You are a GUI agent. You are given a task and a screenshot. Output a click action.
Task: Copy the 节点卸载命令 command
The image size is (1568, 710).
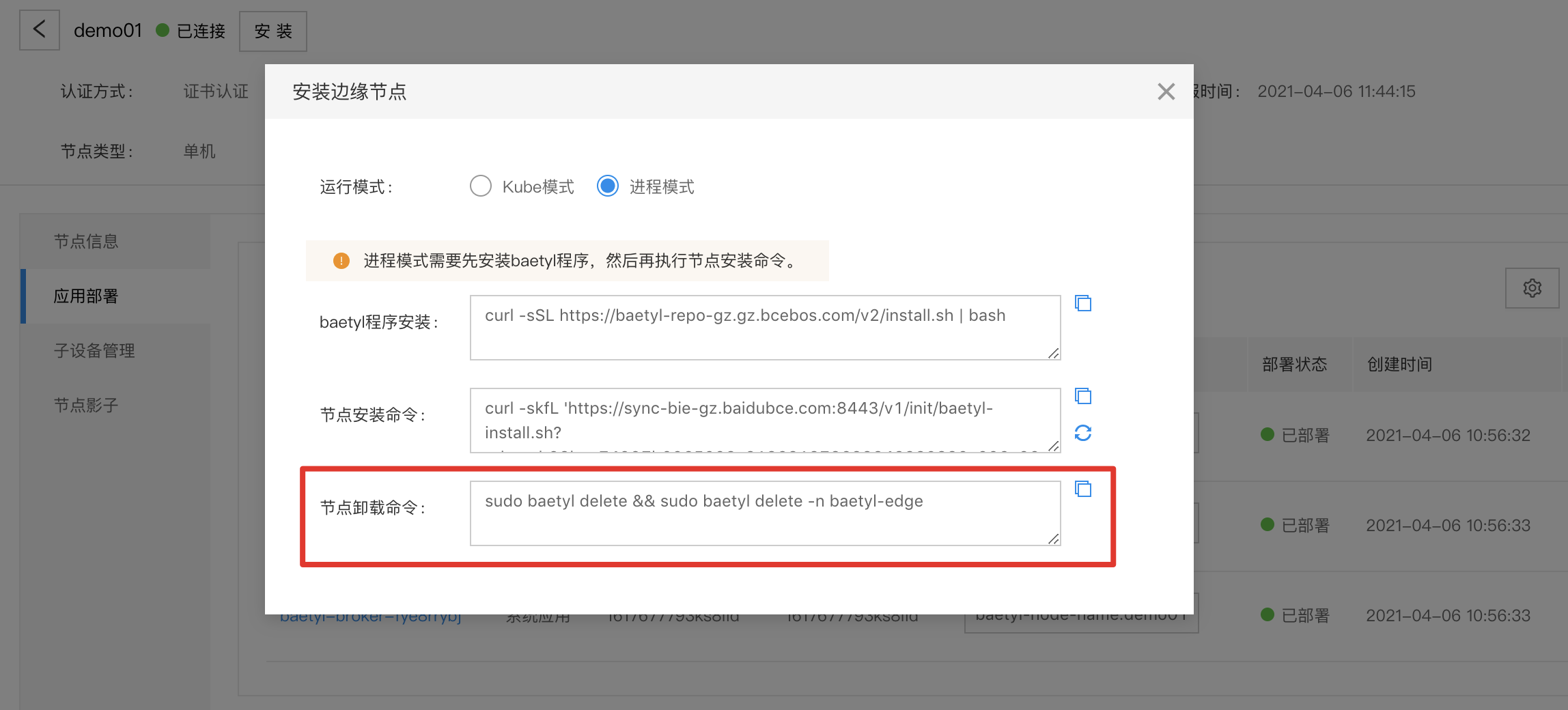(1083, 489)
